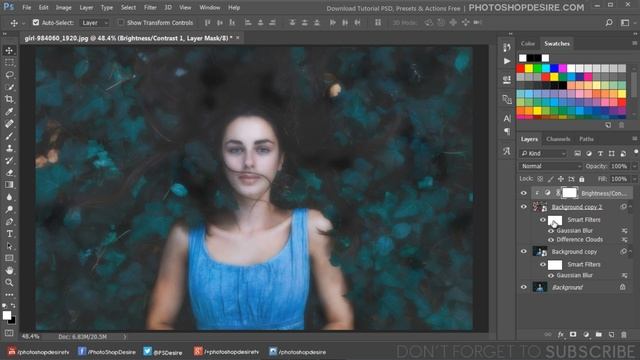Viewport: 640px width, 360px height.
Task: Select the Quick Selection tool
Action: click(9, 87)
